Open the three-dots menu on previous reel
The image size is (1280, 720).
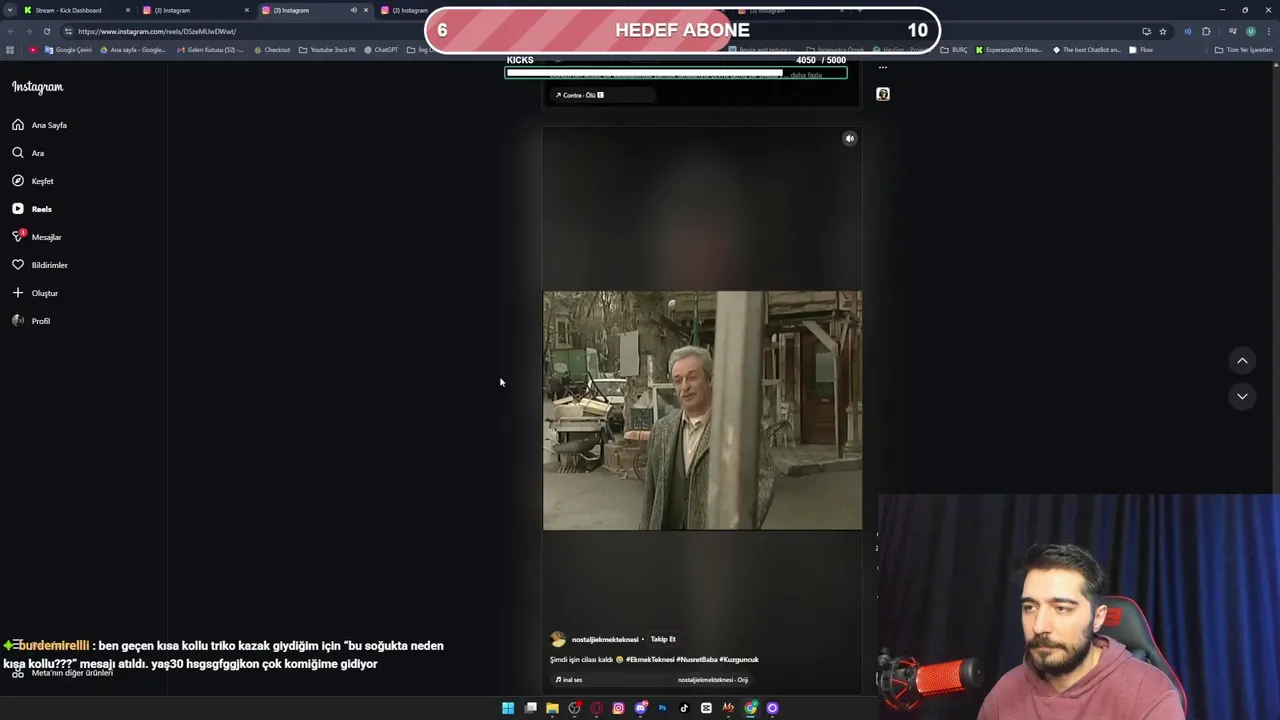click(882, 67)
